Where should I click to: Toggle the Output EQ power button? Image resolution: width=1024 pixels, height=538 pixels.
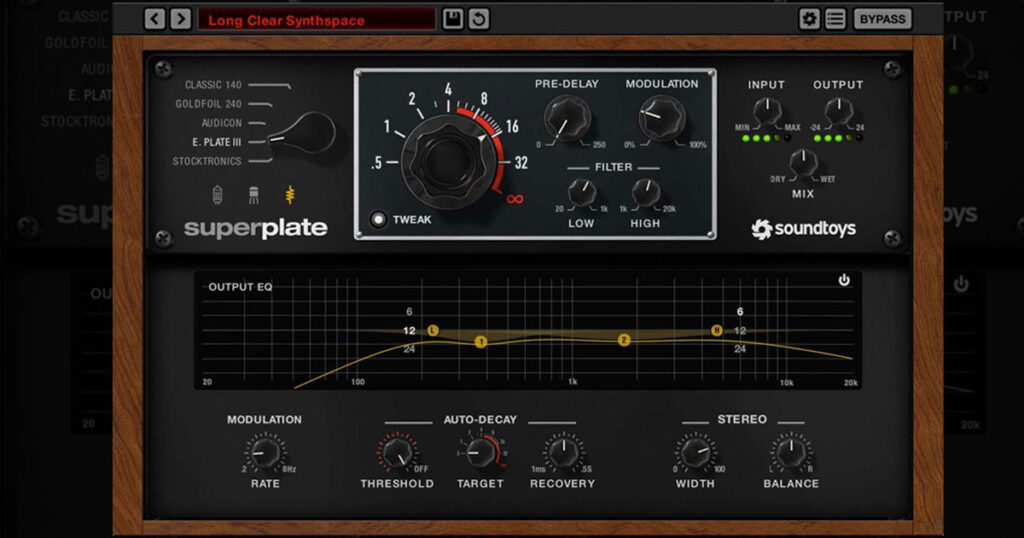pos(844,281)
